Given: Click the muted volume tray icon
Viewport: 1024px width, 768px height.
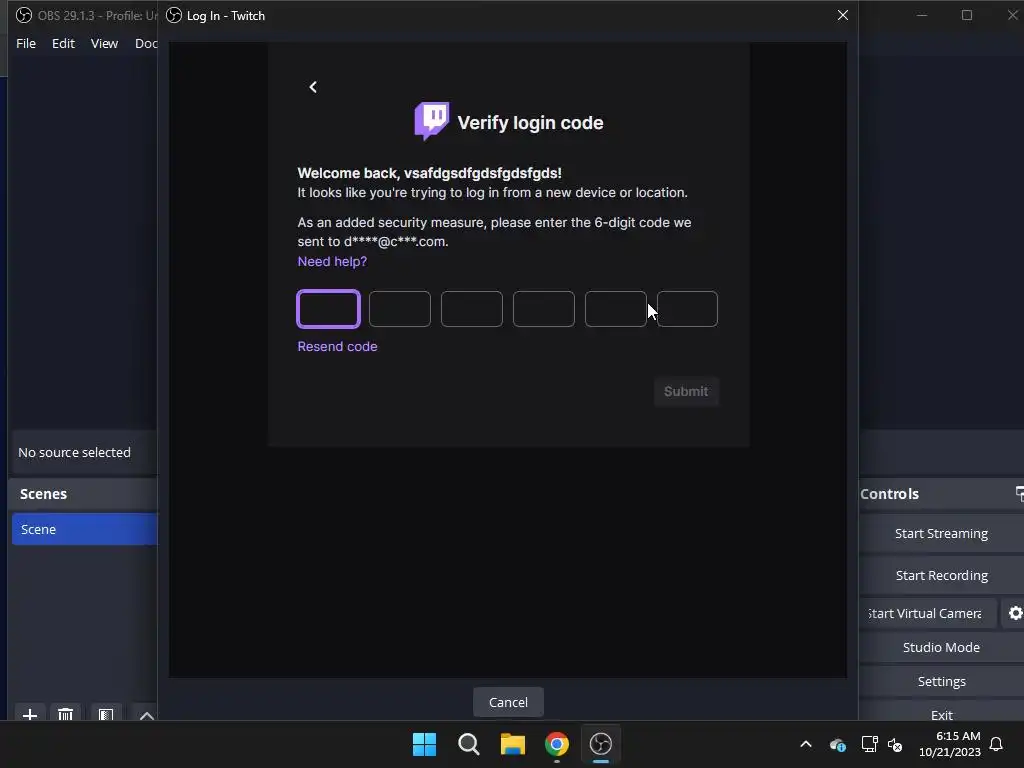Looking at the screenshot, I should click(x=895, y=744).
